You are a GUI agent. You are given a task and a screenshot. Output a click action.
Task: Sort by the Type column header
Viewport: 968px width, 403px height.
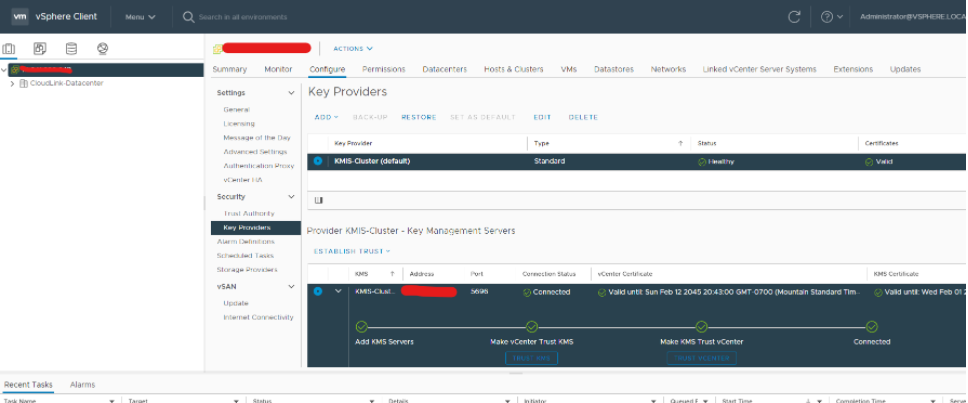(541, 143)
